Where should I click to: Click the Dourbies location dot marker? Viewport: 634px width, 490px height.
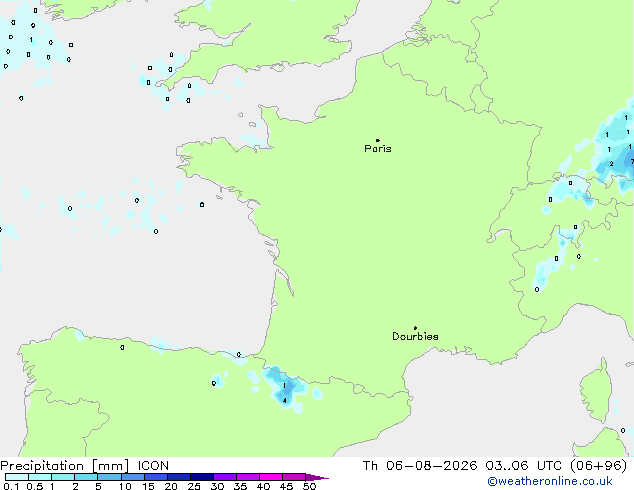click(415, 328)
